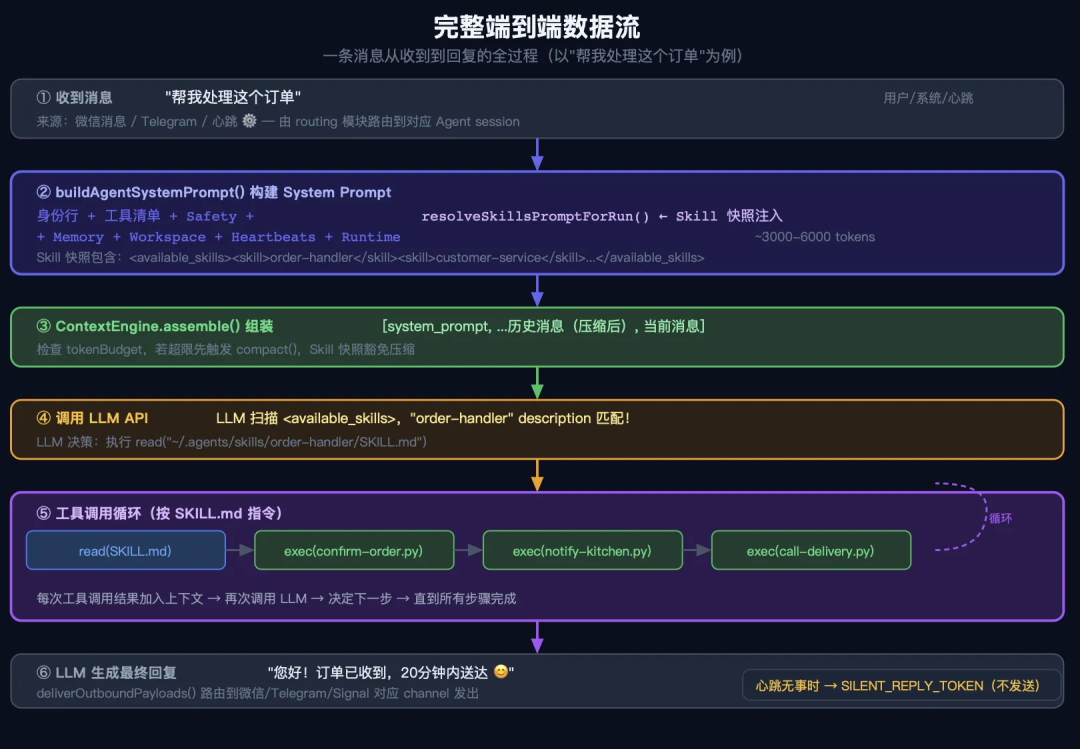This screenshot has height=749, width=1080.
Task: Click the title 完整端到端数据流
Action: [537, 28]
